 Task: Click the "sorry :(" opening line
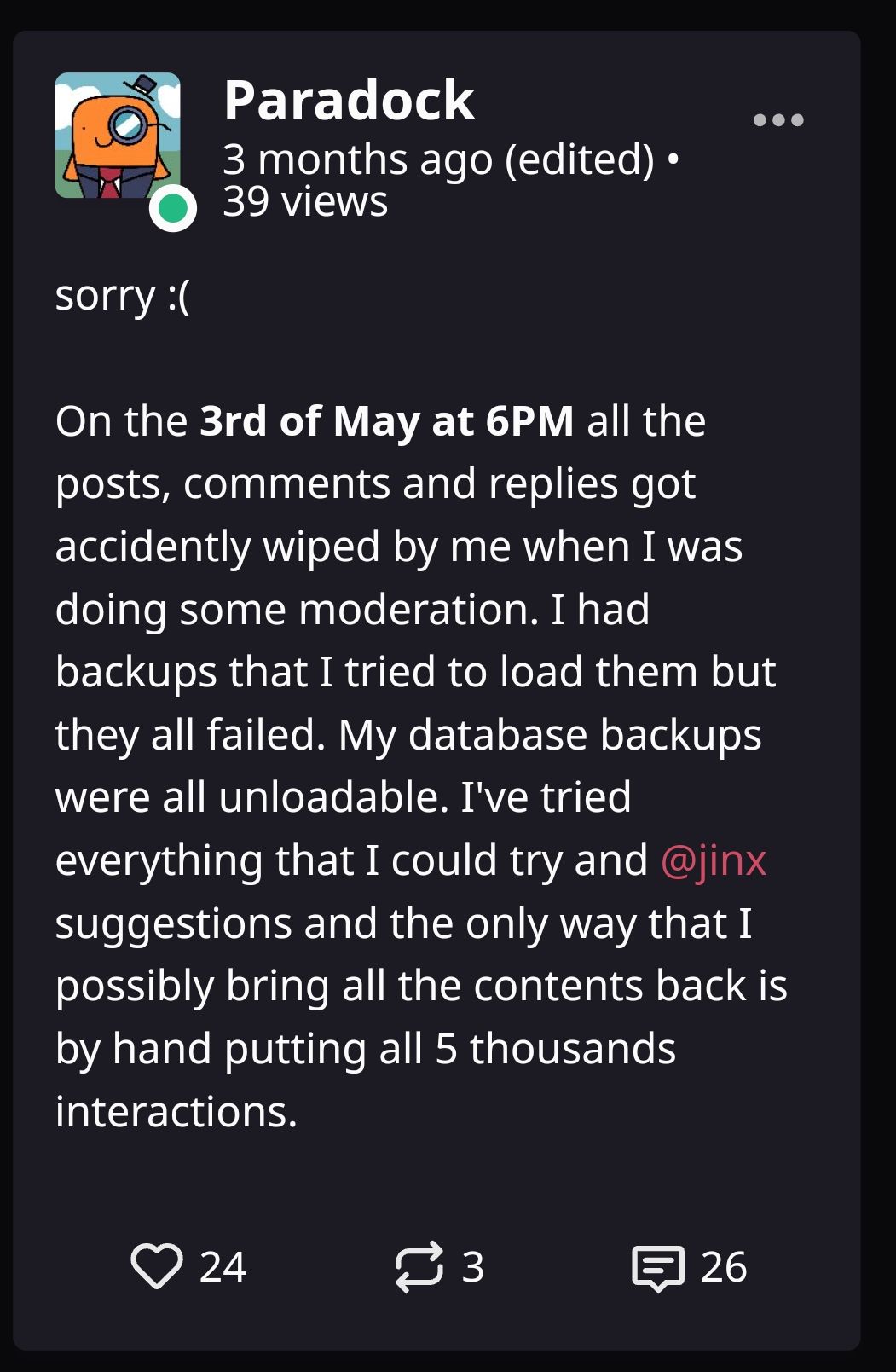[123, 296]
